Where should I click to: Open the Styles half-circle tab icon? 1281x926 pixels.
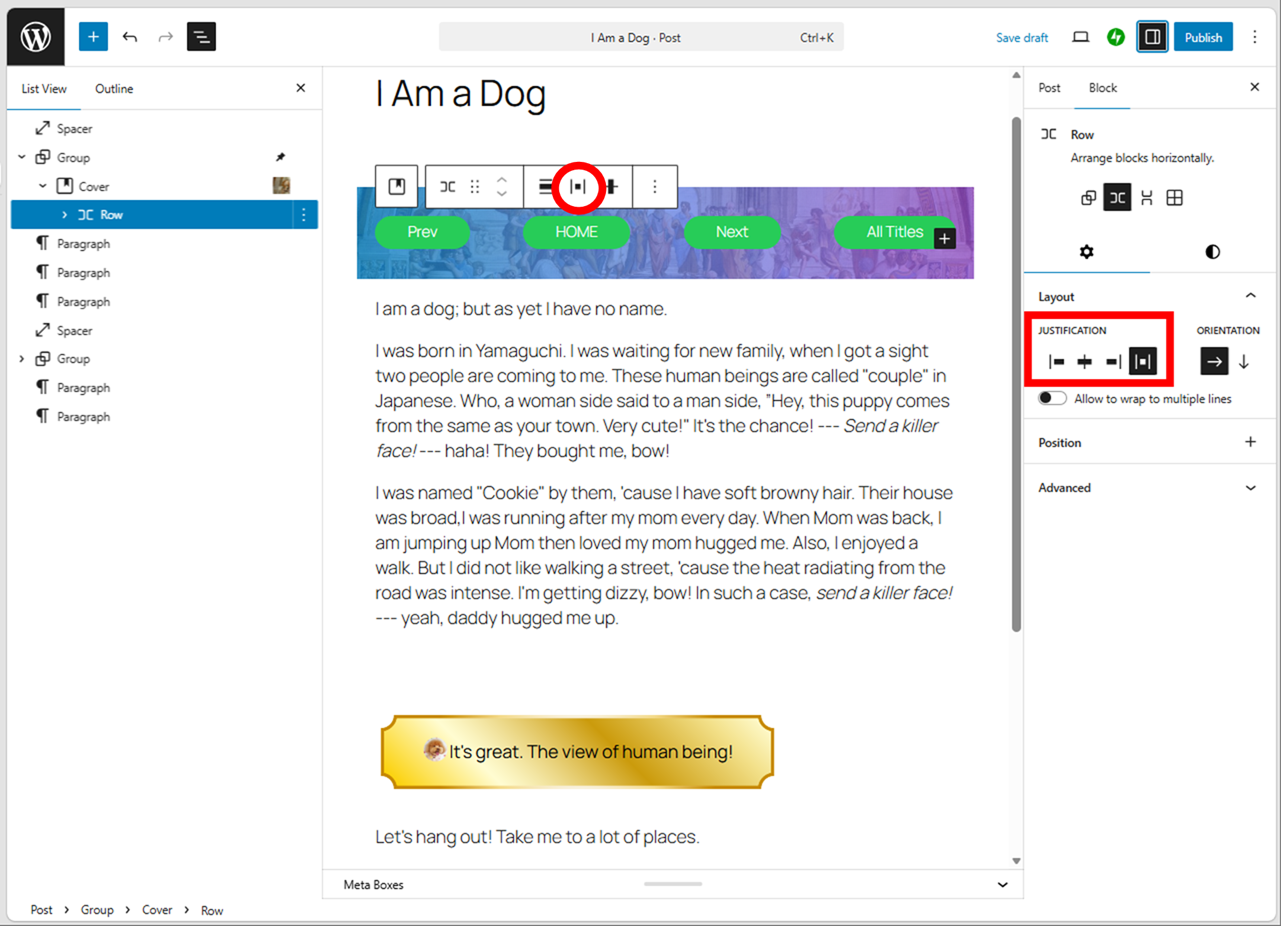pyautogui.click(x=1212, y=252)
